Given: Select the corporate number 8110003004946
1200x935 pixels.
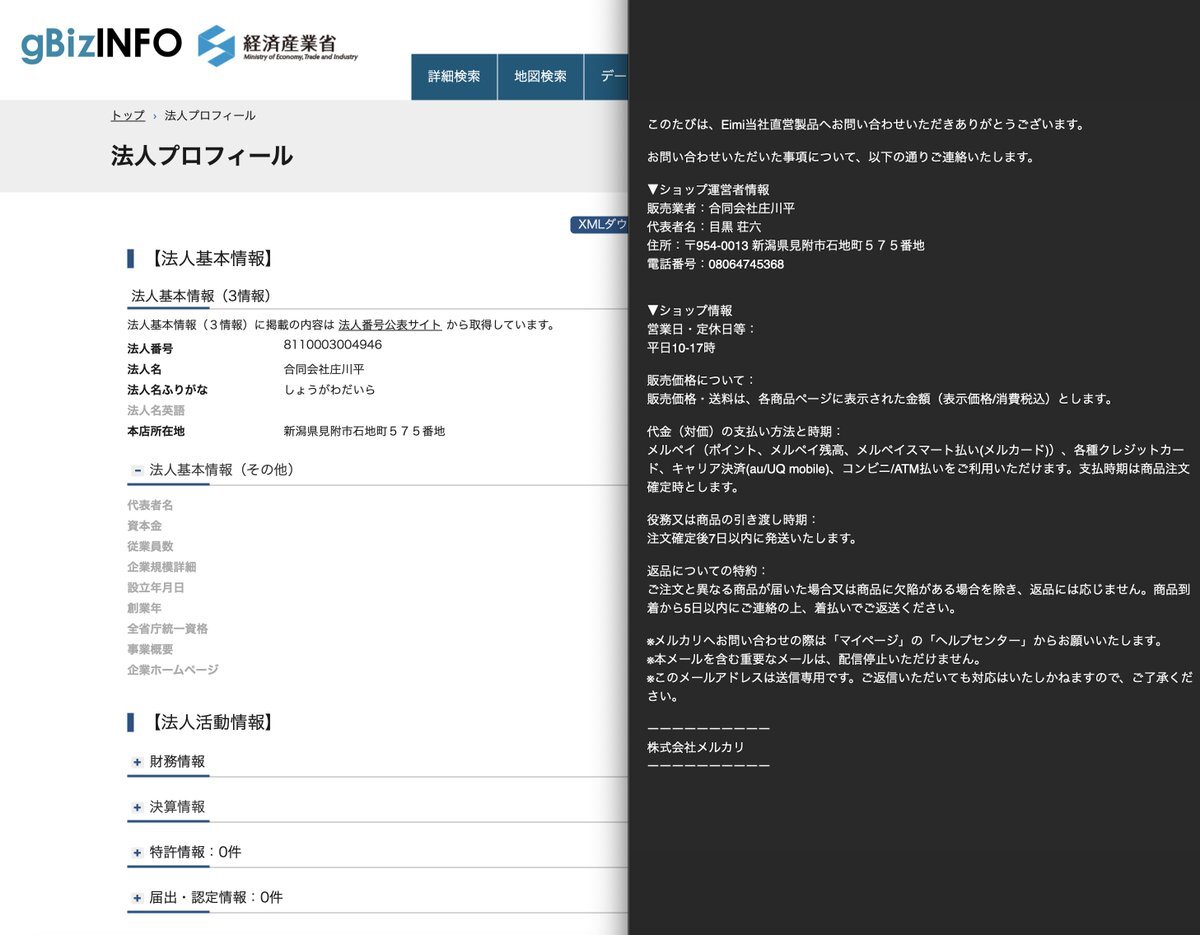Looking at the screenshot, I should 333,345.
